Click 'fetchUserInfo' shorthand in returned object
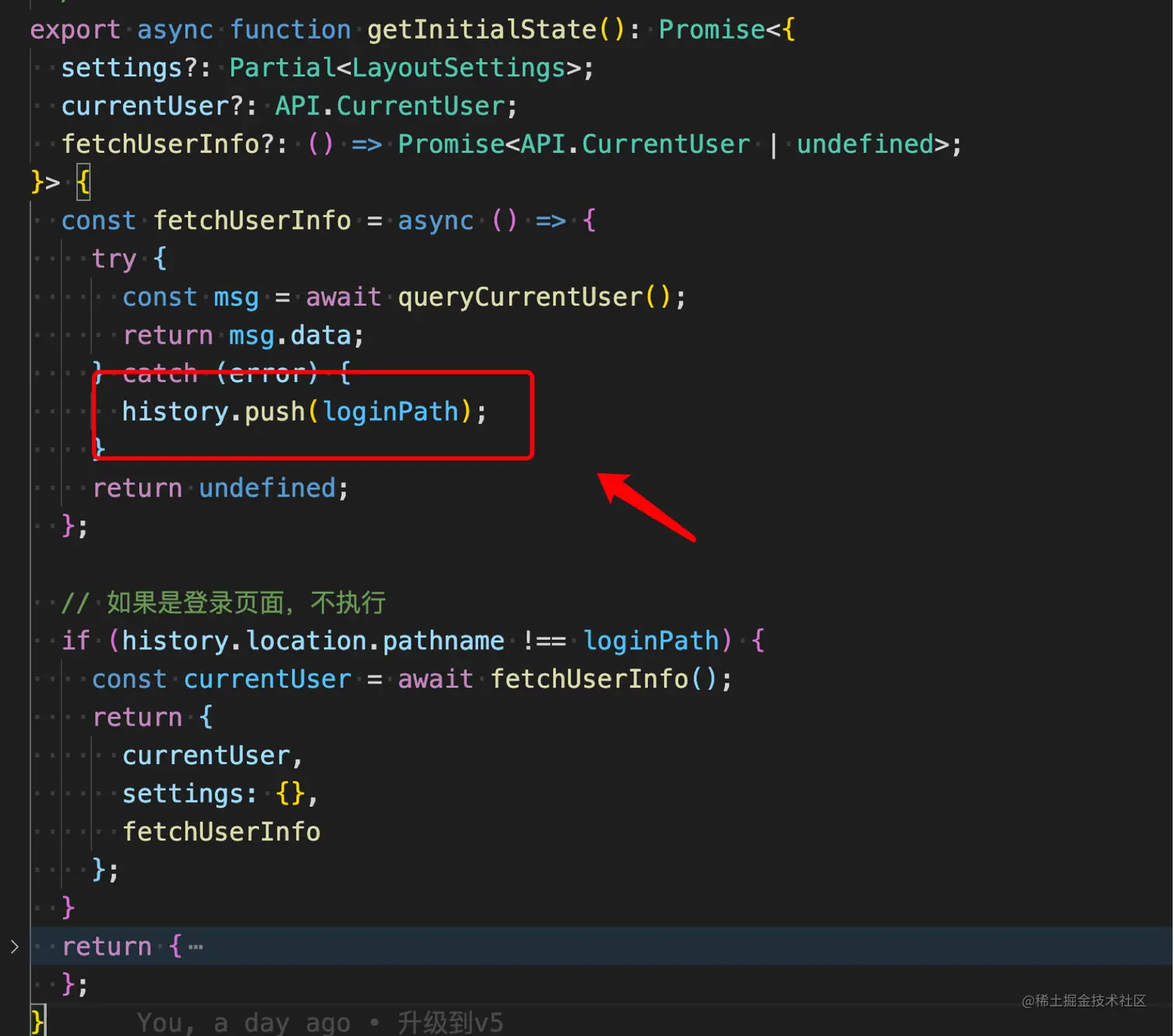 (221, 833)
